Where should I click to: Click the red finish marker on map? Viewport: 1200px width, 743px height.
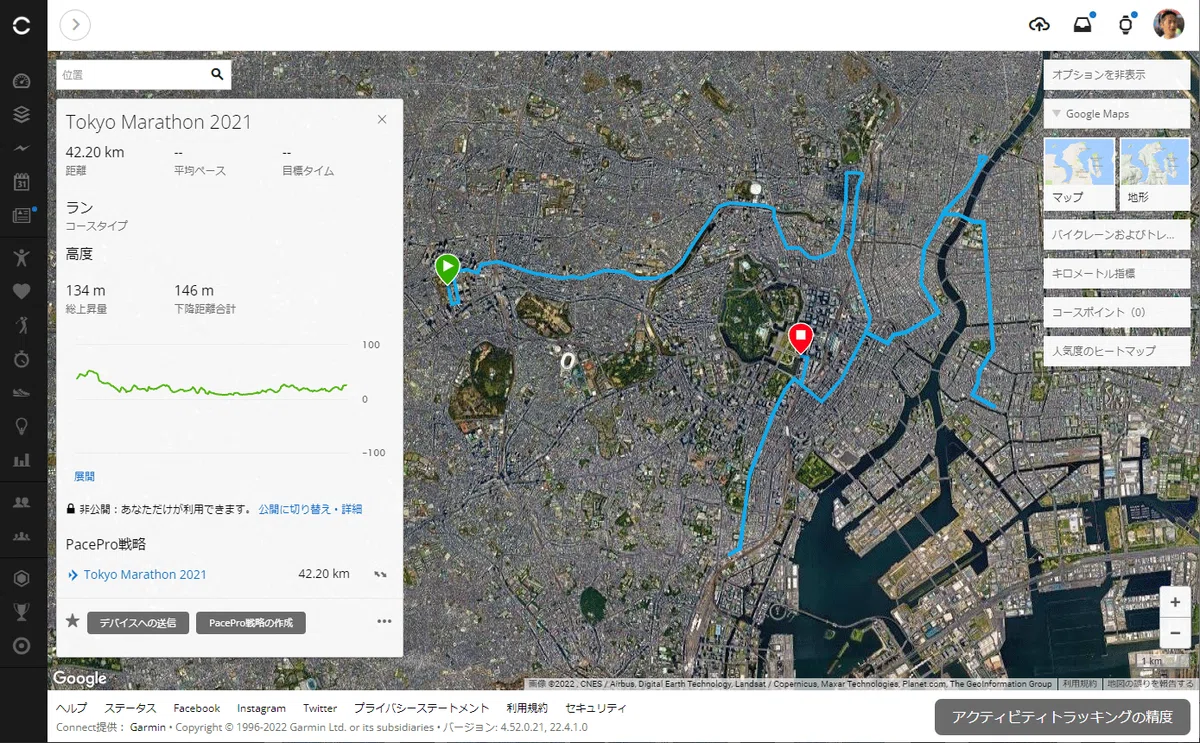click(800, 339)
